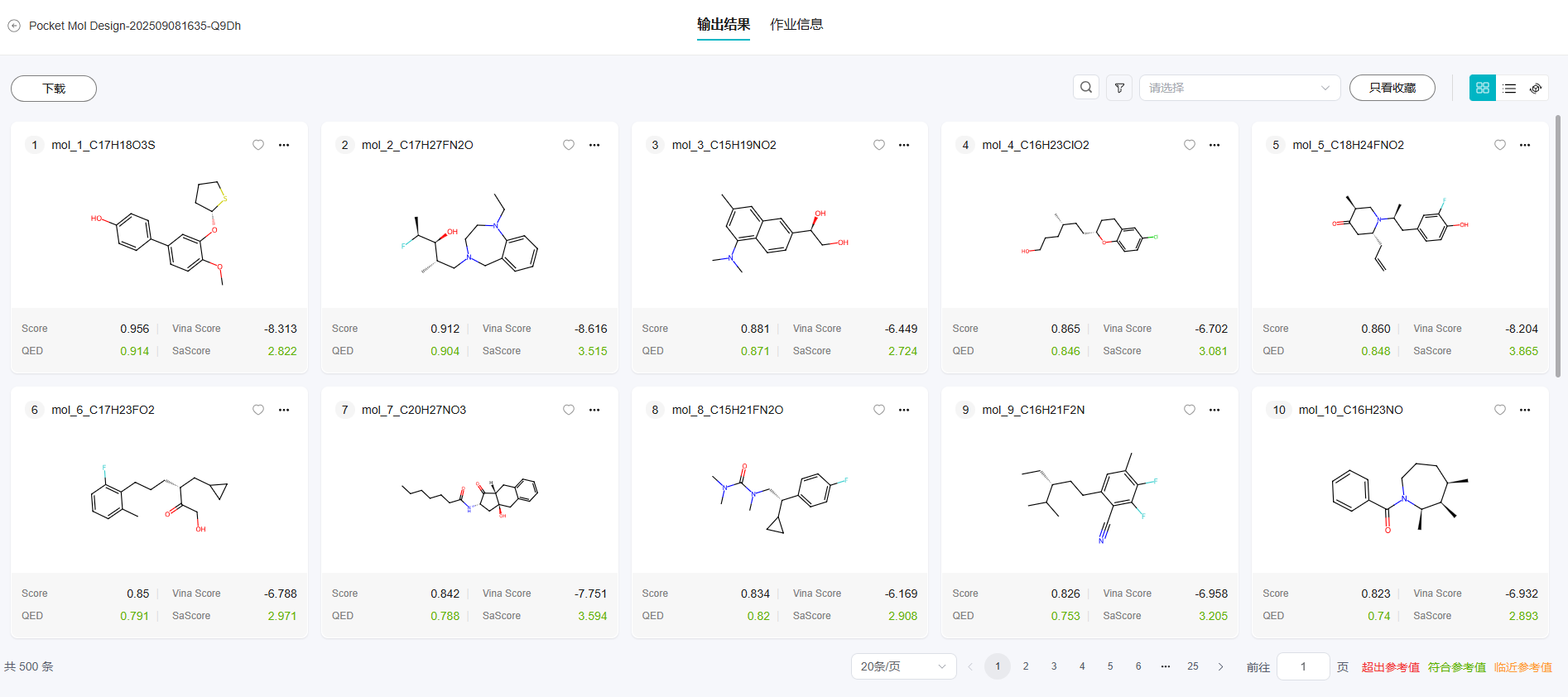Go to previous page with left arrow

(x=970, y=666)
